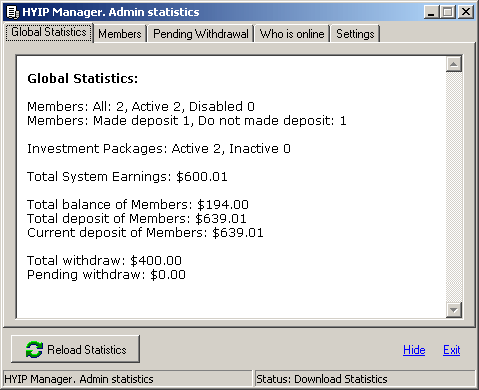Image resolution: width=479 pixels, height=390 pixels.
Task: Click the Exit link
Action: (452, 350)
